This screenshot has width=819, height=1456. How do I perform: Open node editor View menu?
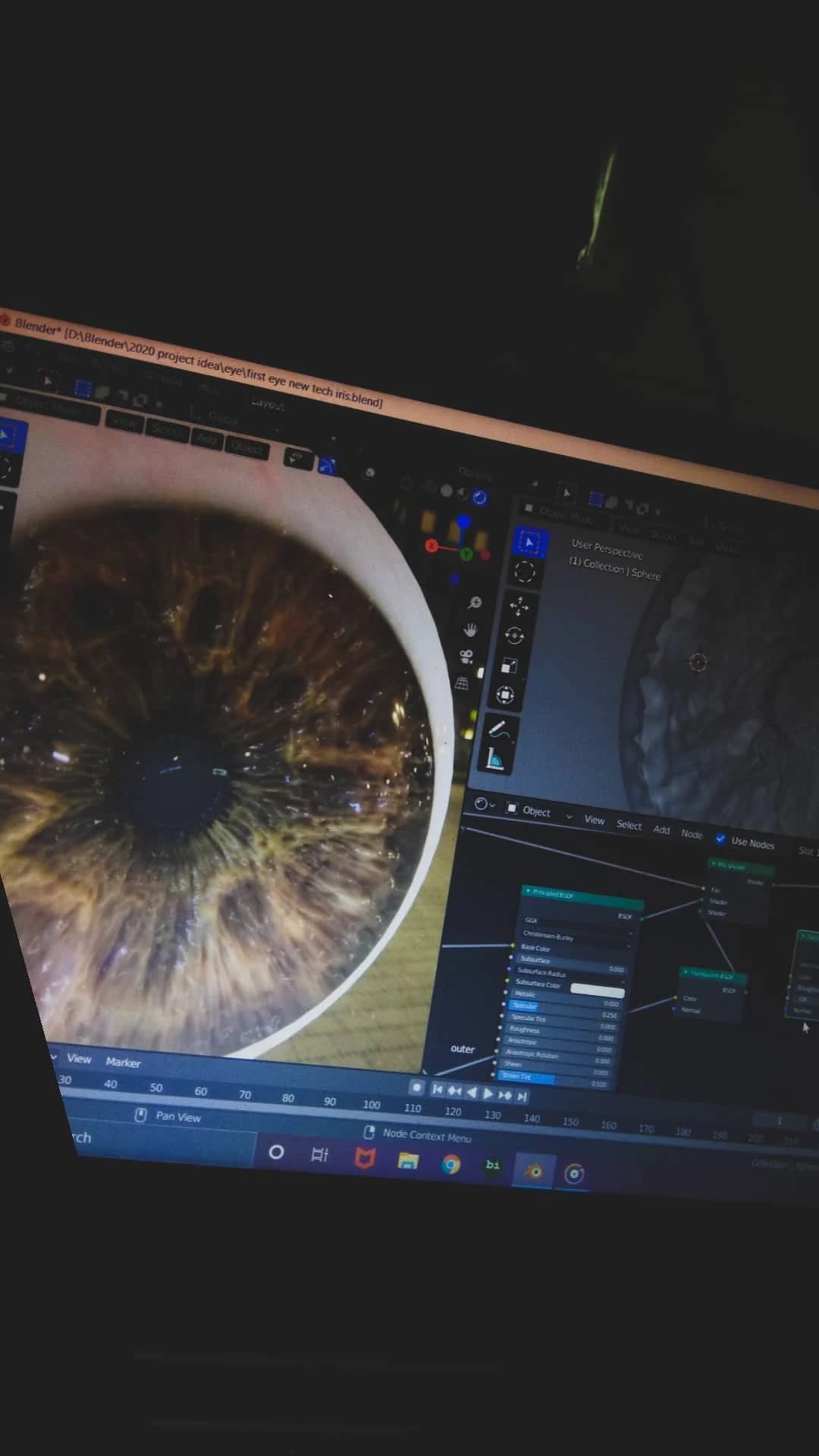coord(595,820)
